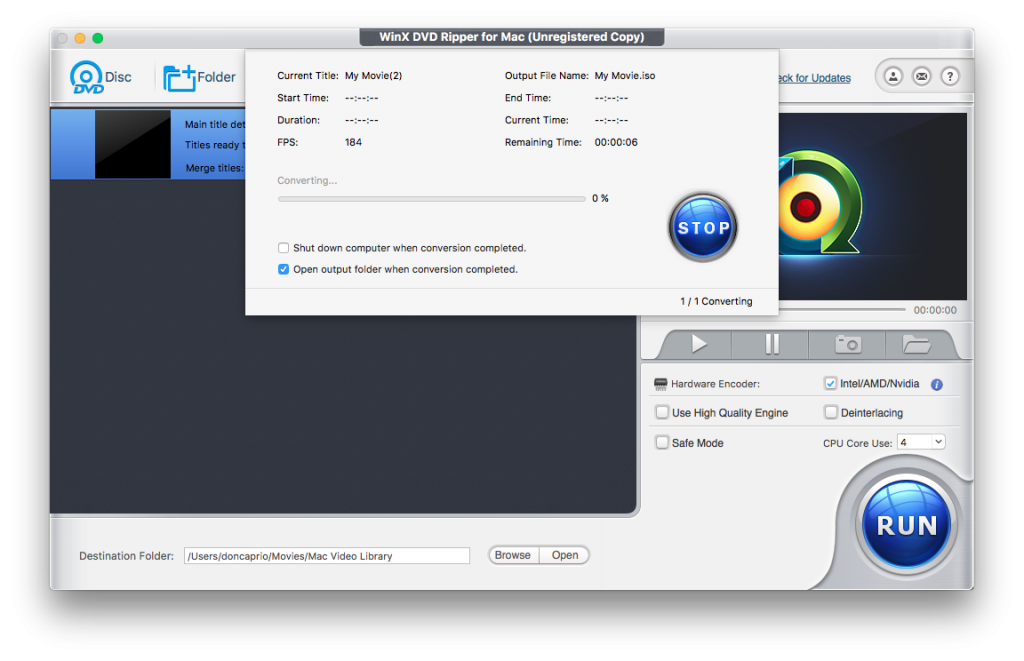Uncheck open output folder when conversion completed

[x=283, y=269]
